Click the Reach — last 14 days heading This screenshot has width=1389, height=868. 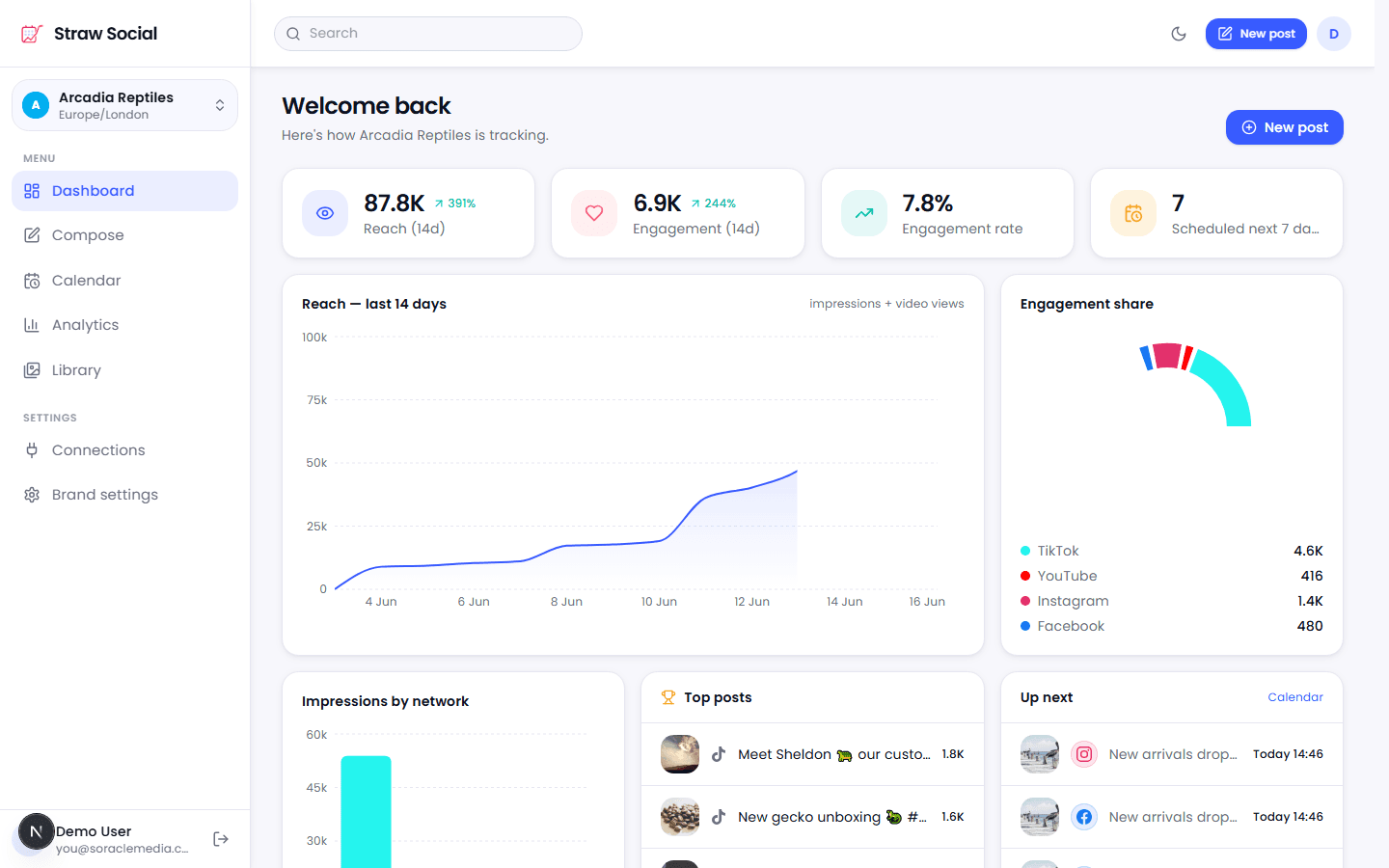point(374,304)
